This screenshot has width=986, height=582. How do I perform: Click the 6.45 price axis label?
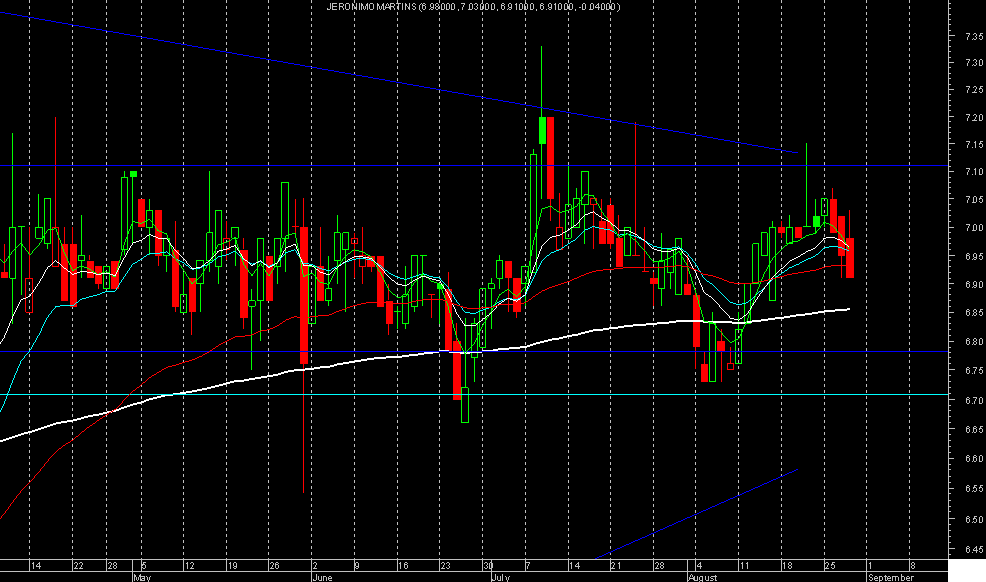[974, 549]
